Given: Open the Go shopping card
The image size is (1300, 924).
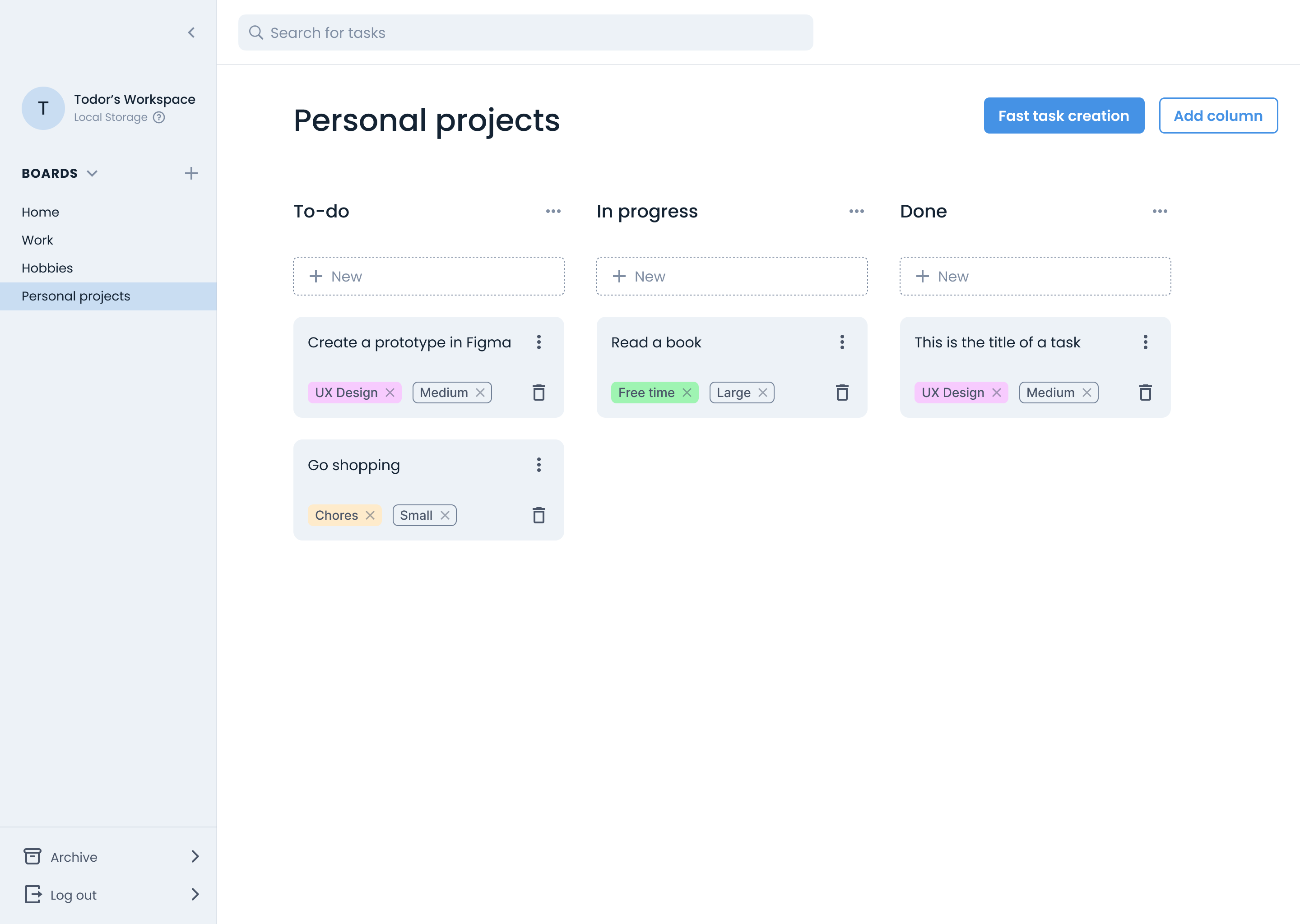Looking at the screenshot, I should (x=428, y=490).
